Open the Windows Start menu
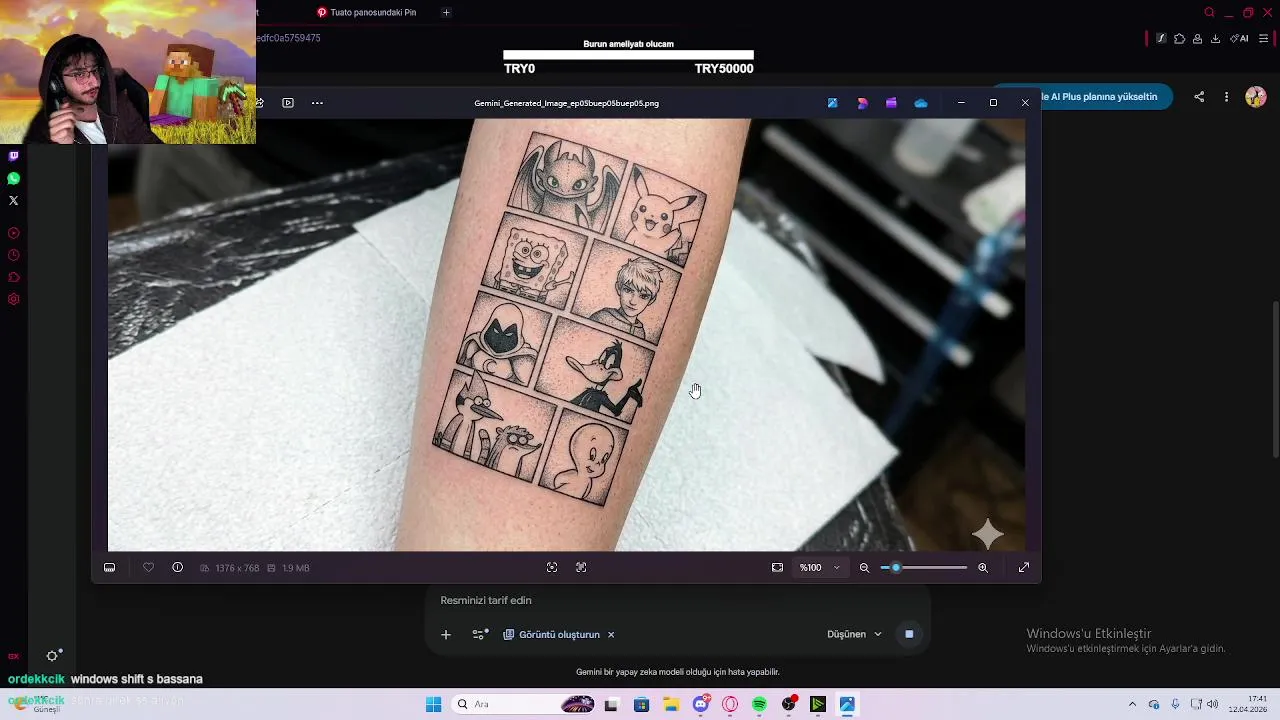This screenshot has height=720, width=1280. point(433,704)
